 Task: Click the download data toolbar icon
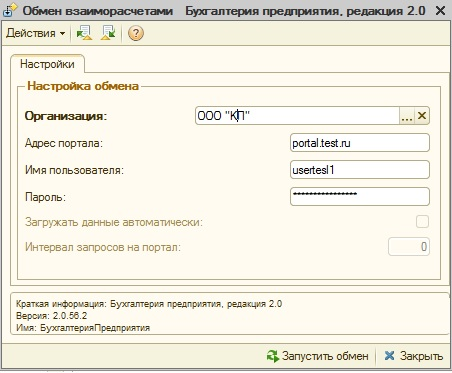point(108,33)
